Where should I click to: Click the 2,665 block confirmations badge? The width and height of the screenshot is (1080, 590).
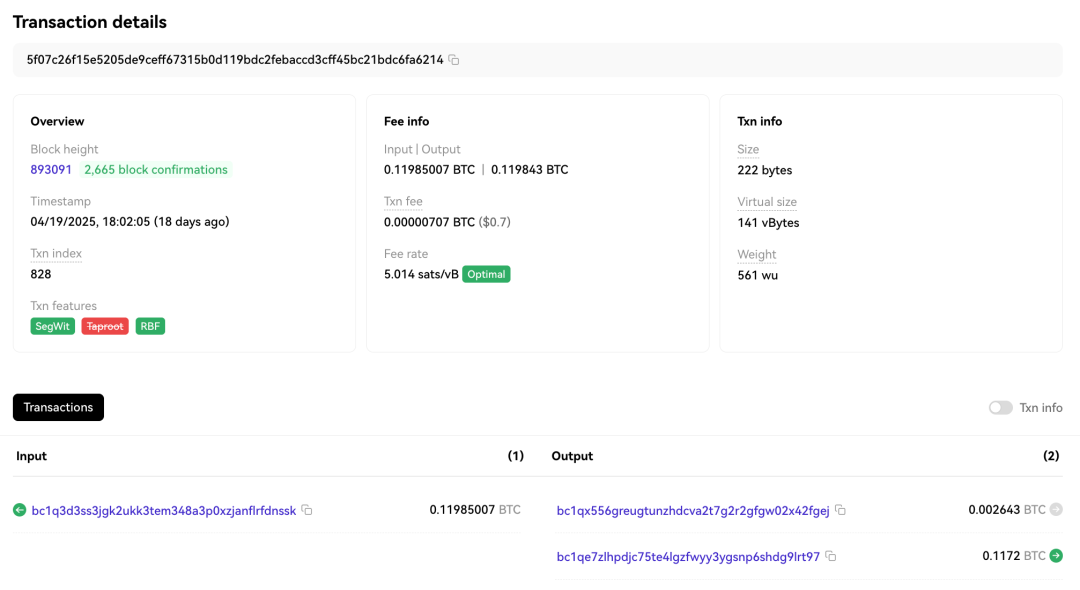pos(155,170)
